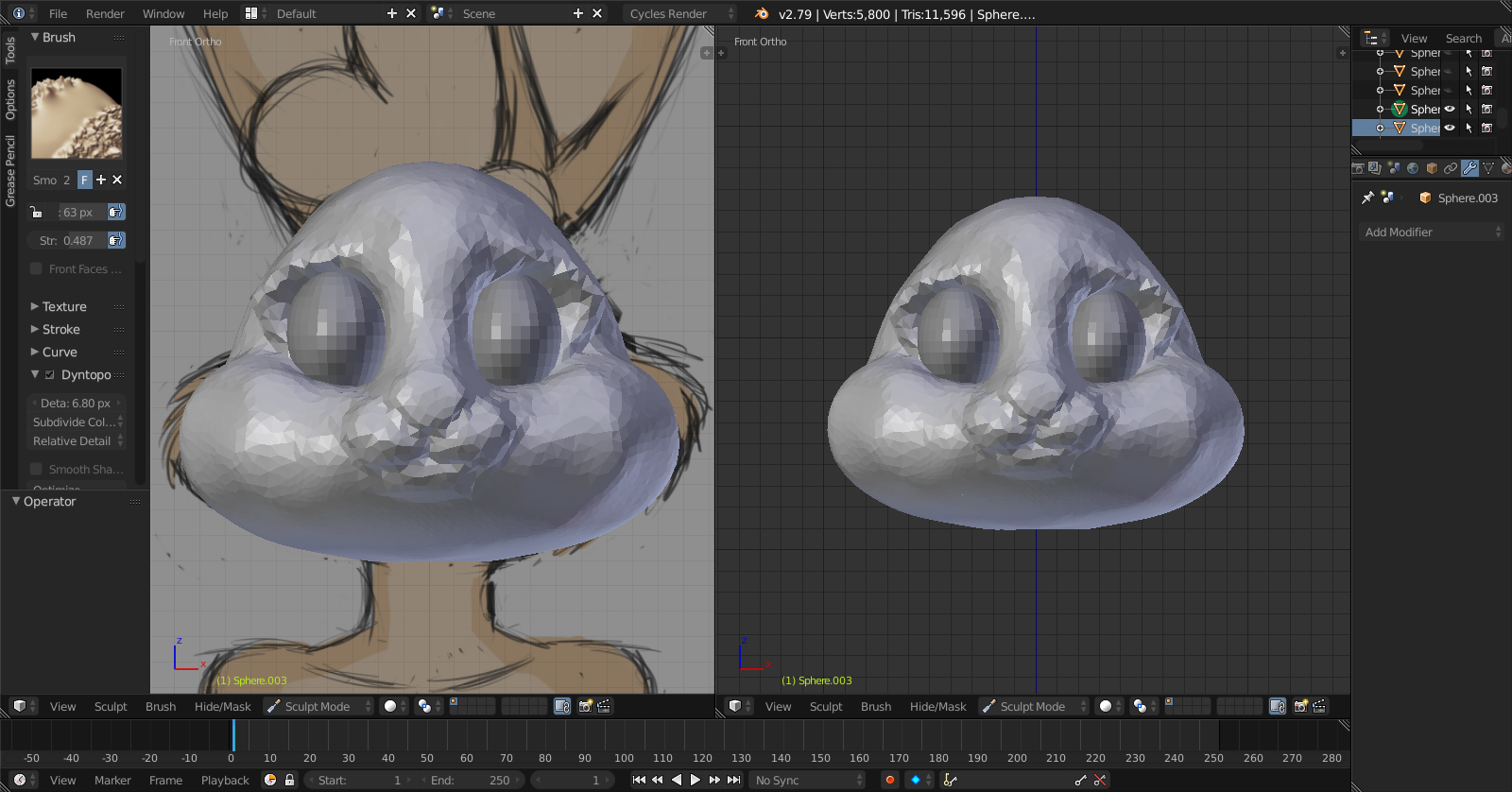Viewport: 1512px width, 792px height.
Task: Open the Help menu
Action: coord(215,13)
